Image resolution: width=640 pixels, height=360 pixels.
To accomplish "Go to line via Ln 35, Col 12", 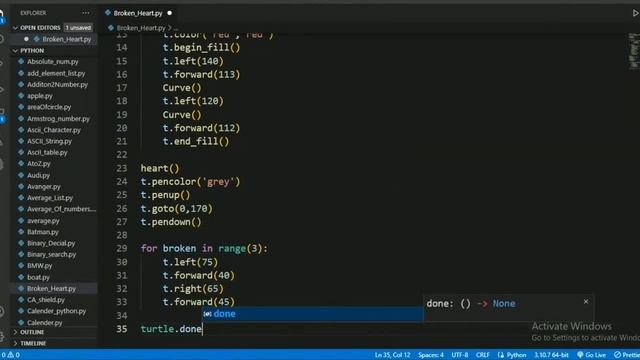I will pyautogui.click(x=392, y=355).
